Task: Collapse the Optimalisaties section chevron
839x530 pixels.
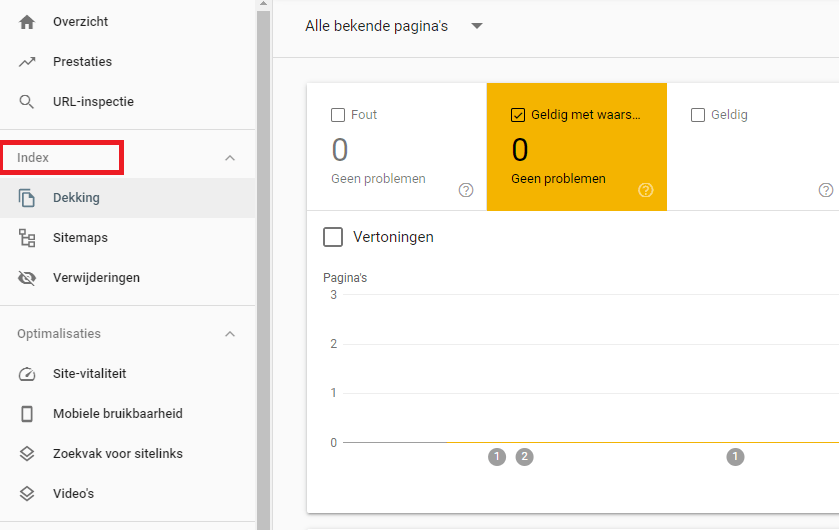Action: tap(230, 334)
